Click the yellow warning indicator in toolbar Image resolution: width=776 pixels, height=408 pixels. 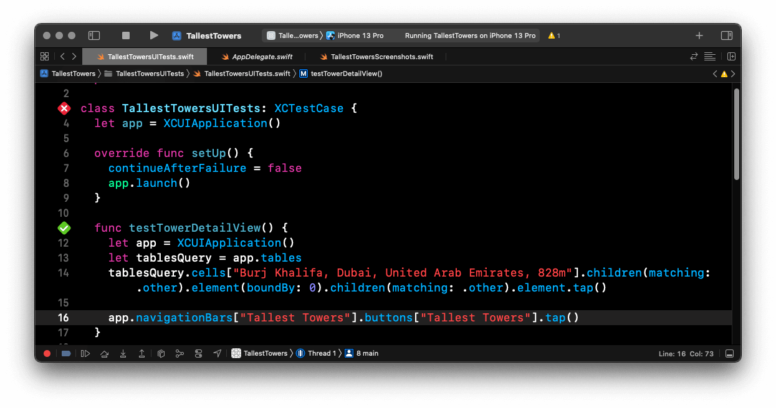pos(552,35)
